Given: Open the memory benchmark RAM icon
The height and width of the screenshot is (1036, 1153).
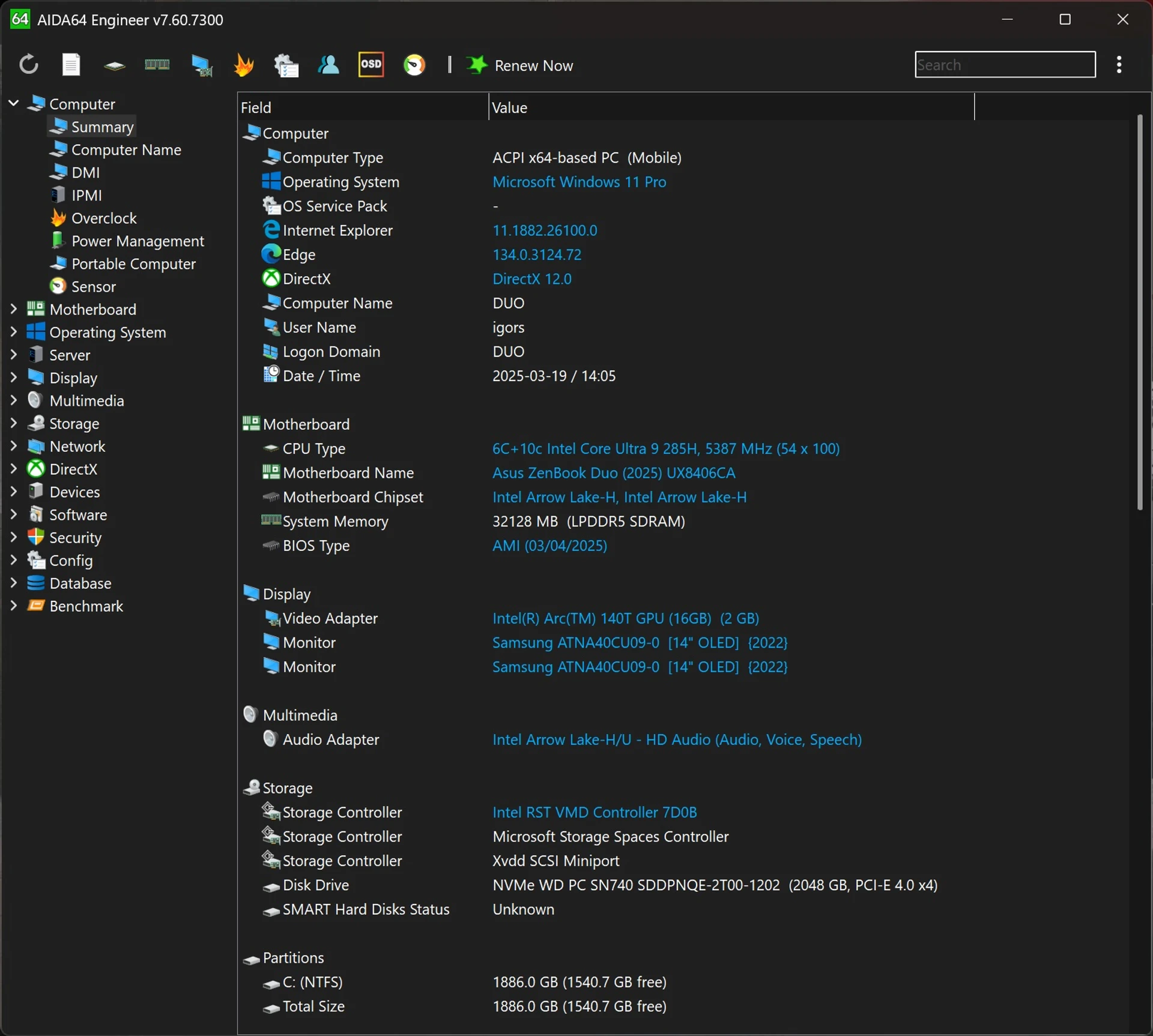Looking at the screenshot, I should 157,65.
